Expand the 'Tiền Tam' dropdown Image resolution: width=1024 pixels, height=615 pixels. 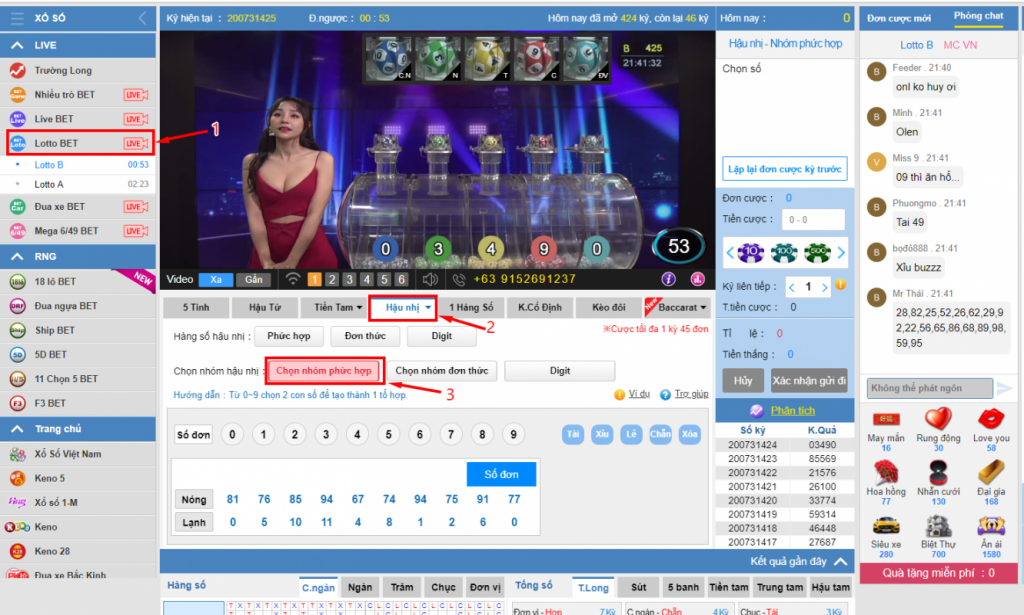click(x=337, y=308)
